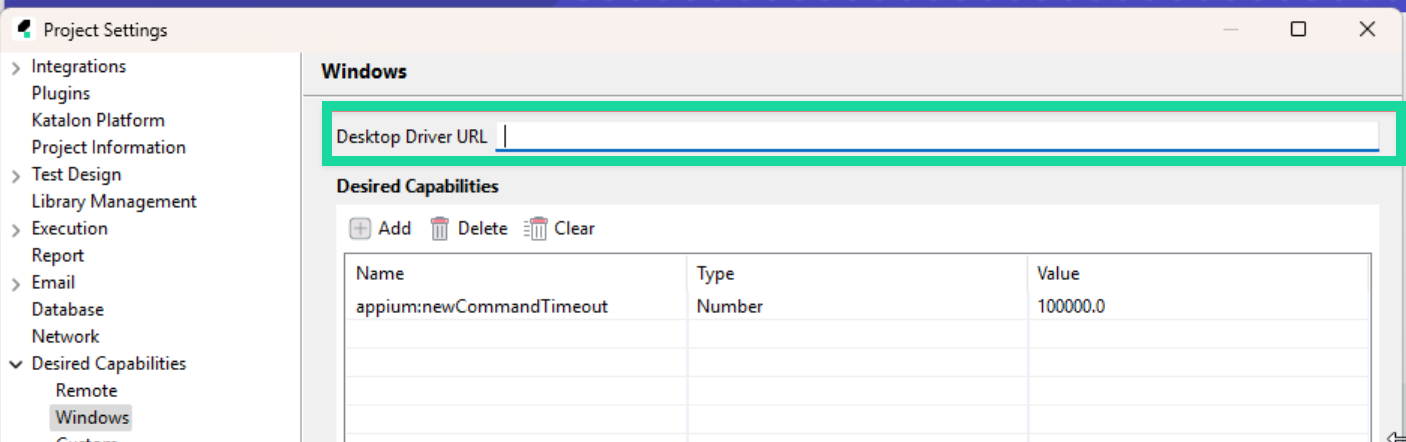The width and height of the screenshot is (1406, 442).
Task: Click the Name column header
Action: [516, 273]
